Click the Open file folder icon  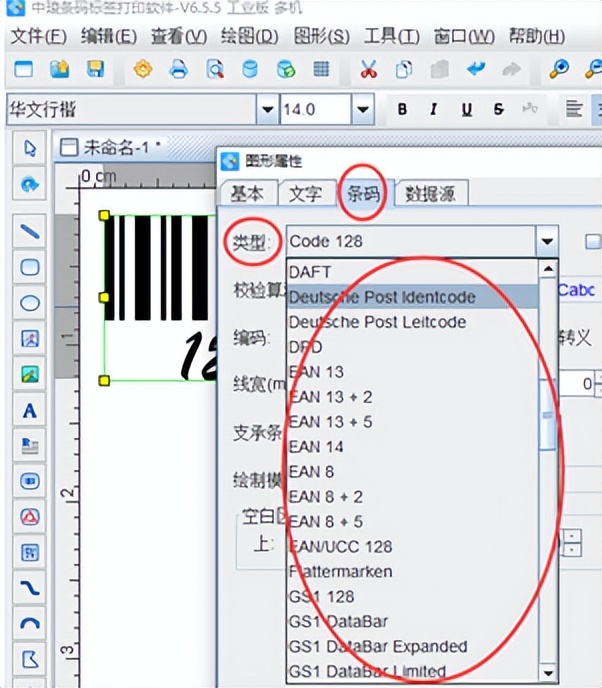(x=60, y=69)
